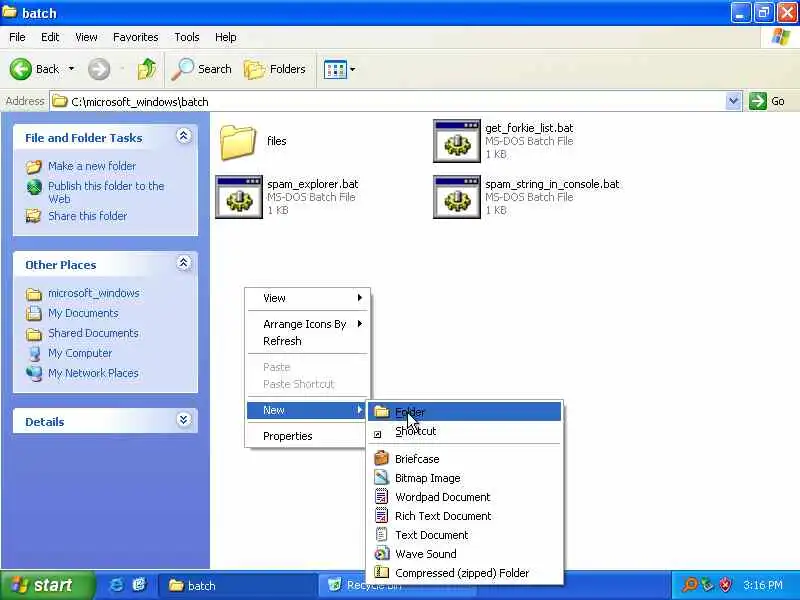The height and width of the screenshot is (600, 800).
Task: Create new Compressed (zipped) Folder
Action: pyautogui.click(x=464, y=573)
